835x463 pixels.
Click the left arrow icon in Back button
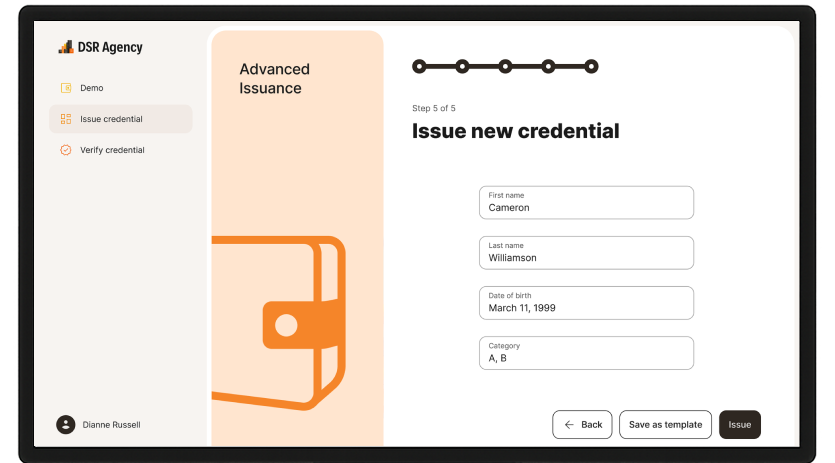(569, 425)
